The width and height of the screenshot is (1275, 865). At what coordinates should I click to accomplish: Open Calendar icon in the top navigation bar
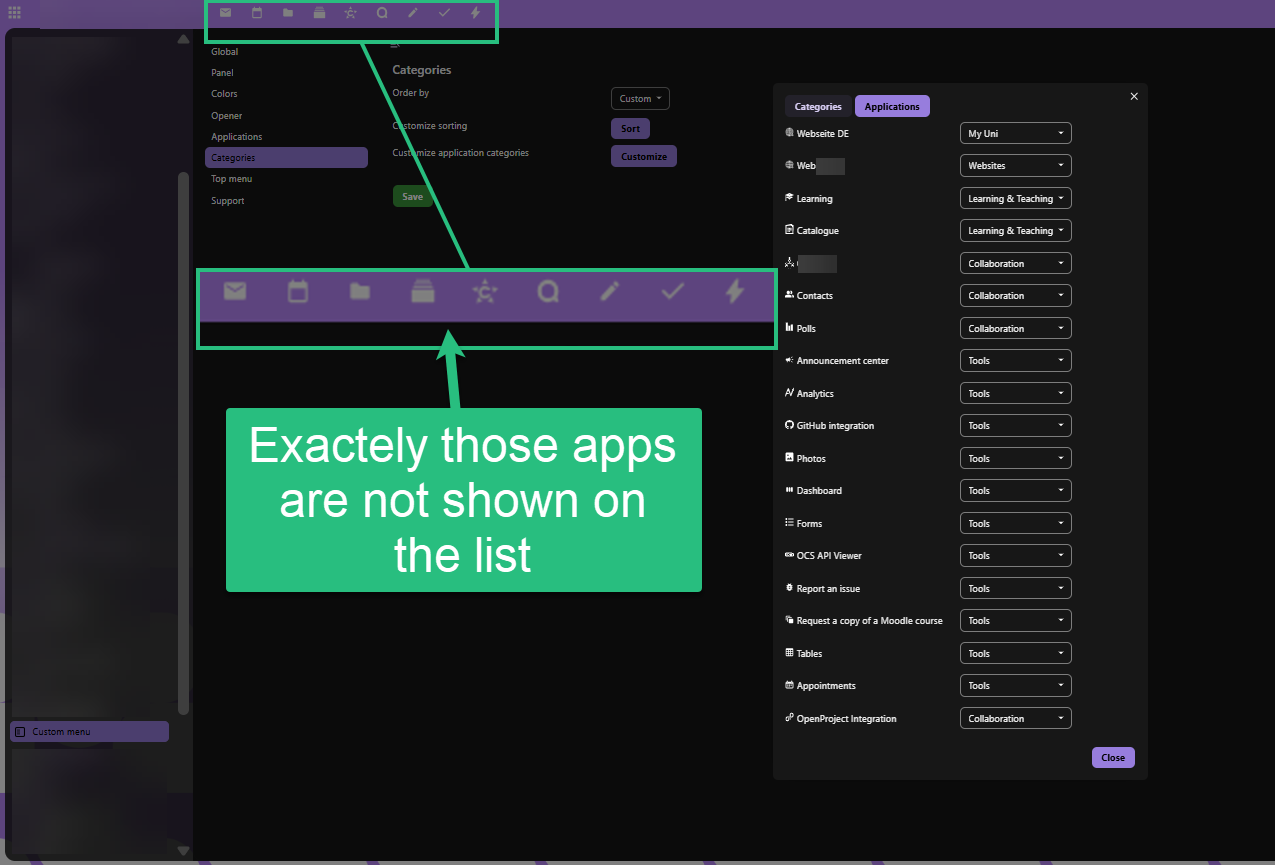(x=257, y=13)
